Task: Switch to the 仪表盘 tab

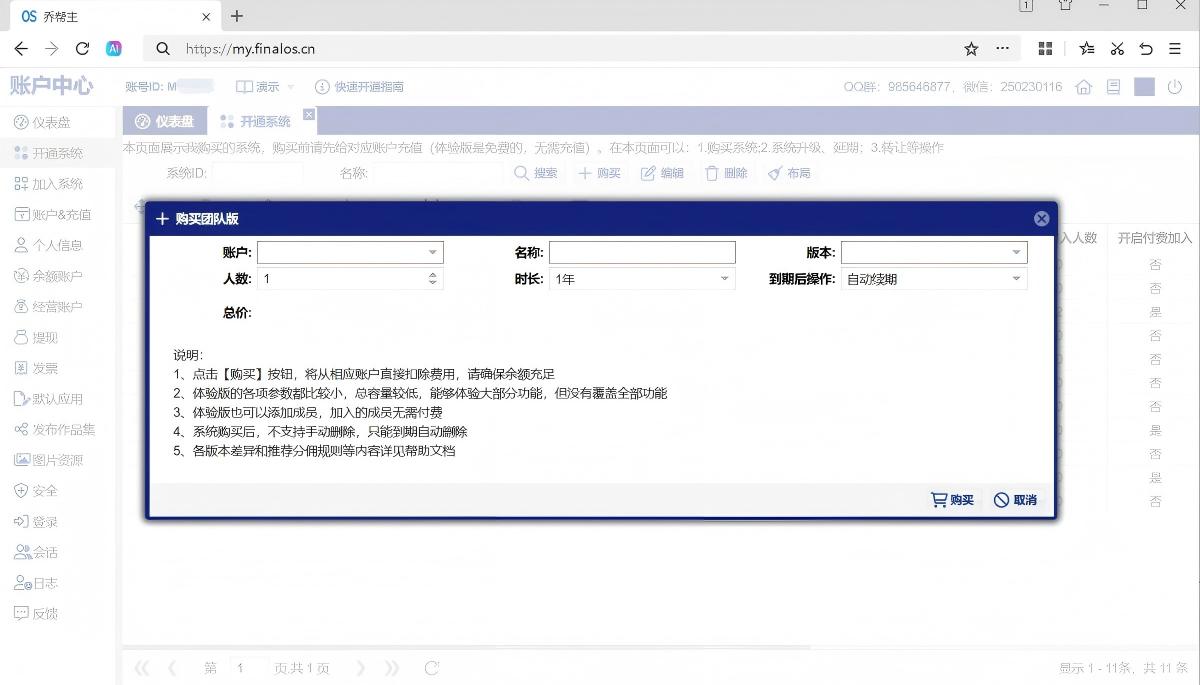Action: tap(165, 121)
